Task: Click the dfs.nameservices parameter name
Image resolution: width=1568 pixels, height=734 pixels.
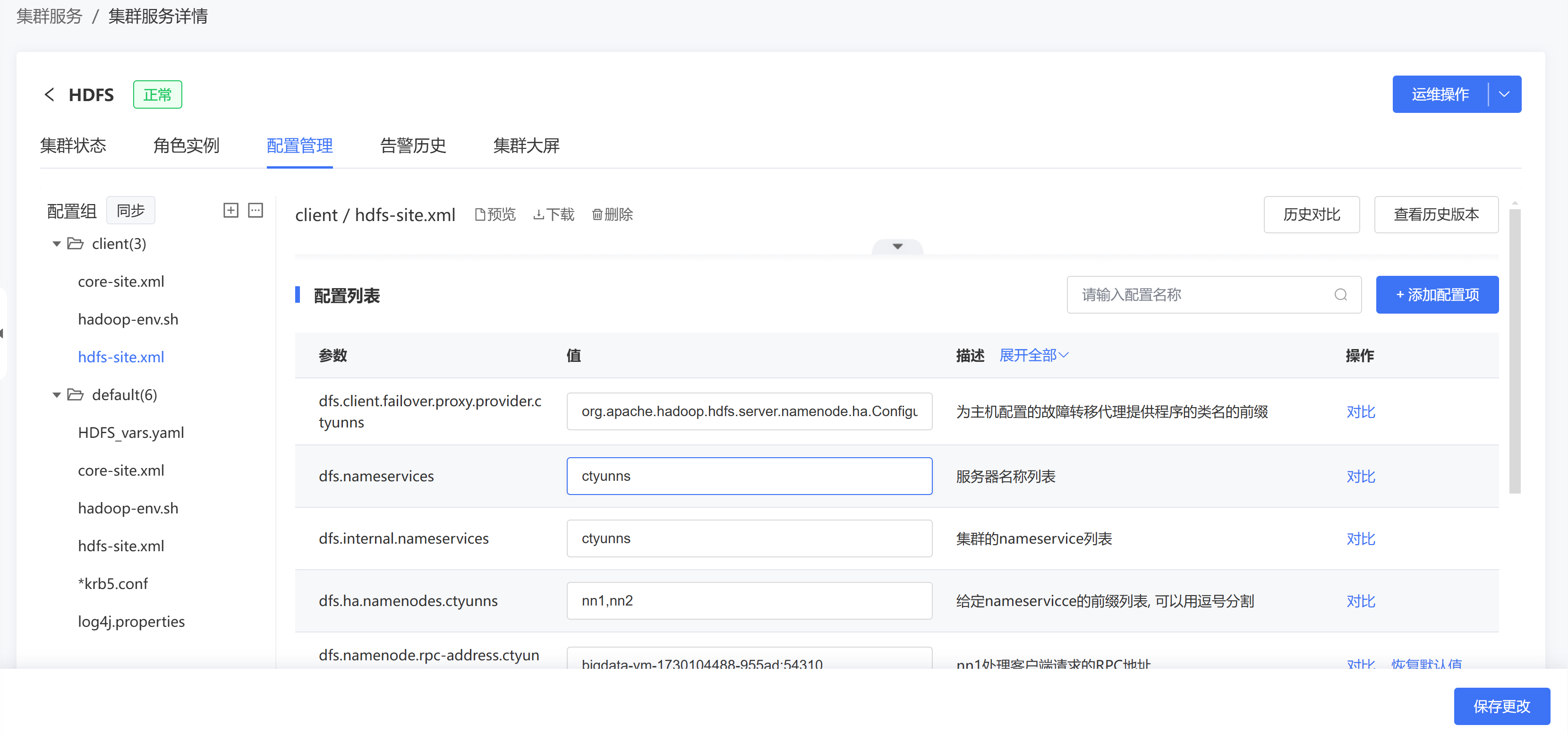Action: [x=376, y=476]
